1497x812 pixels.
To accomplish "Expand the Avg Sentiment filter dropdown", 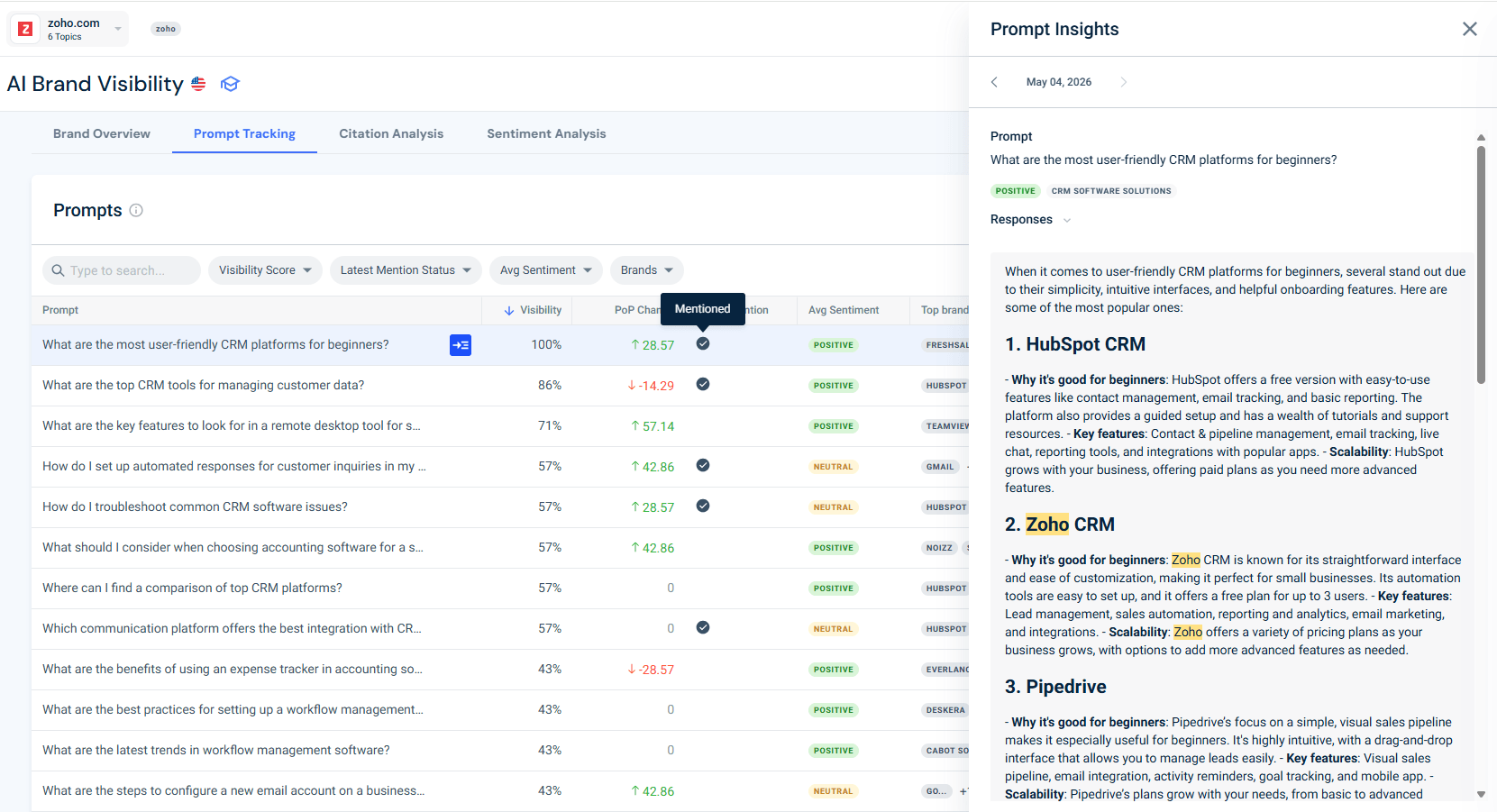I will tap(546, 270).
